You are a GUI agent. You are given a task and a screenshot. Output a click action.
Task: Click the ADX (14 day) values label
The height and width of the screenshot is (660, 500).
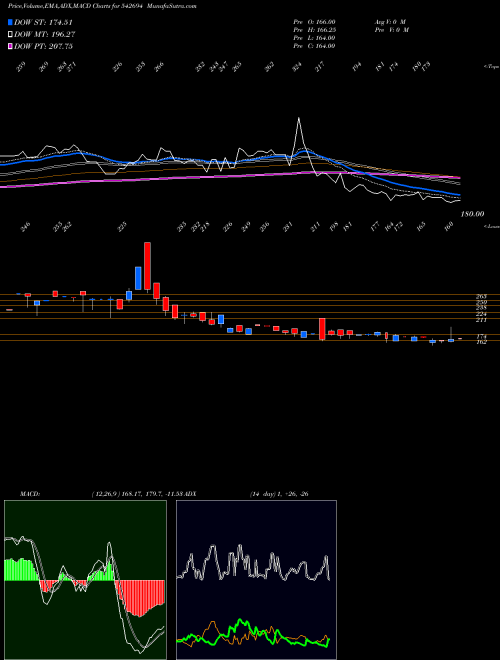279,494
